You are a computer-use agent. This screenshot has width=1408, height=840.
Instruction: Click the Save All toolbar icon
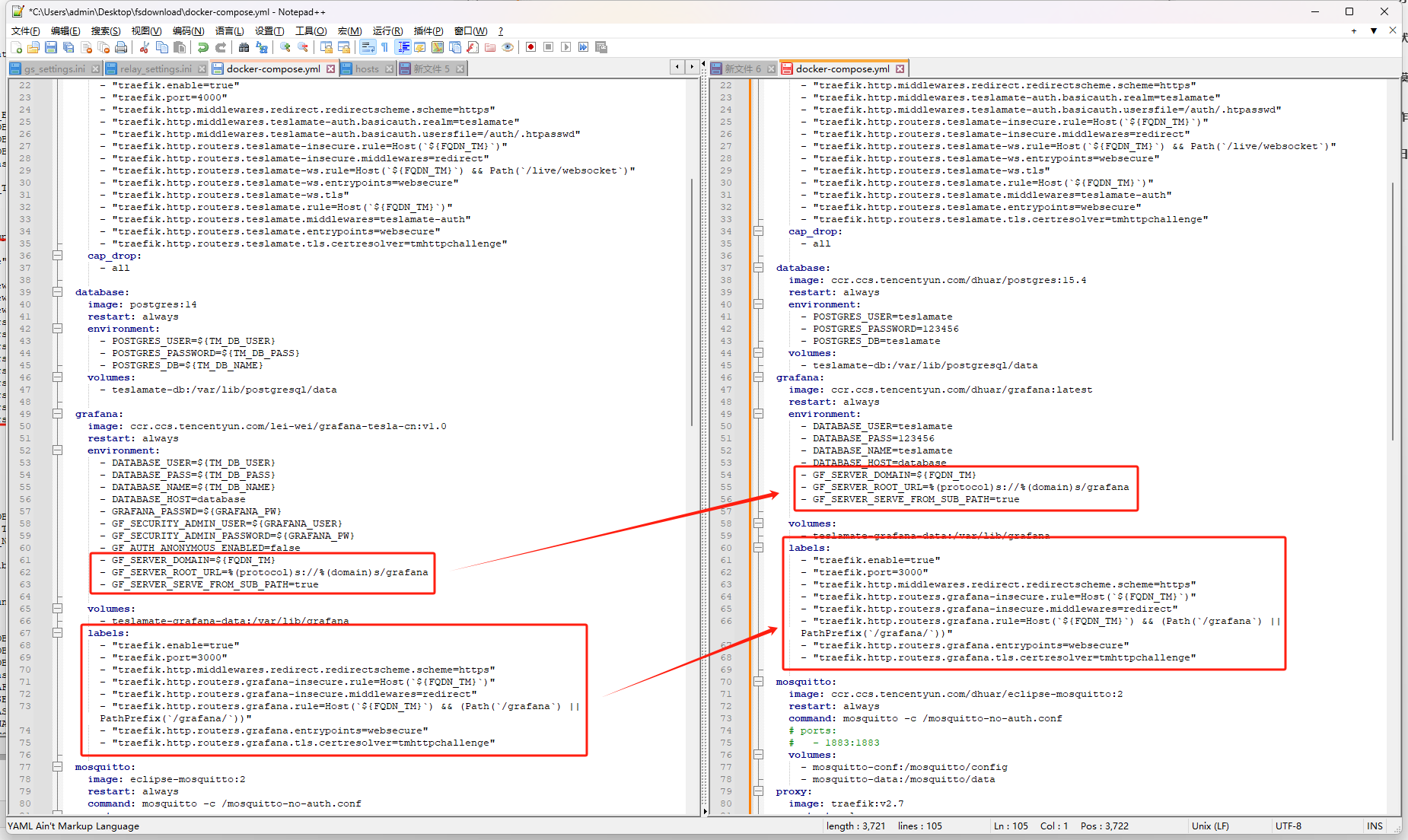(x=68, y=47)
